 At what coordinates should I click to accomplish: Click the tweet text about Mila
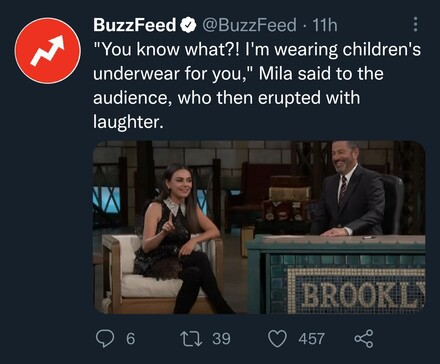coord(257,86)
